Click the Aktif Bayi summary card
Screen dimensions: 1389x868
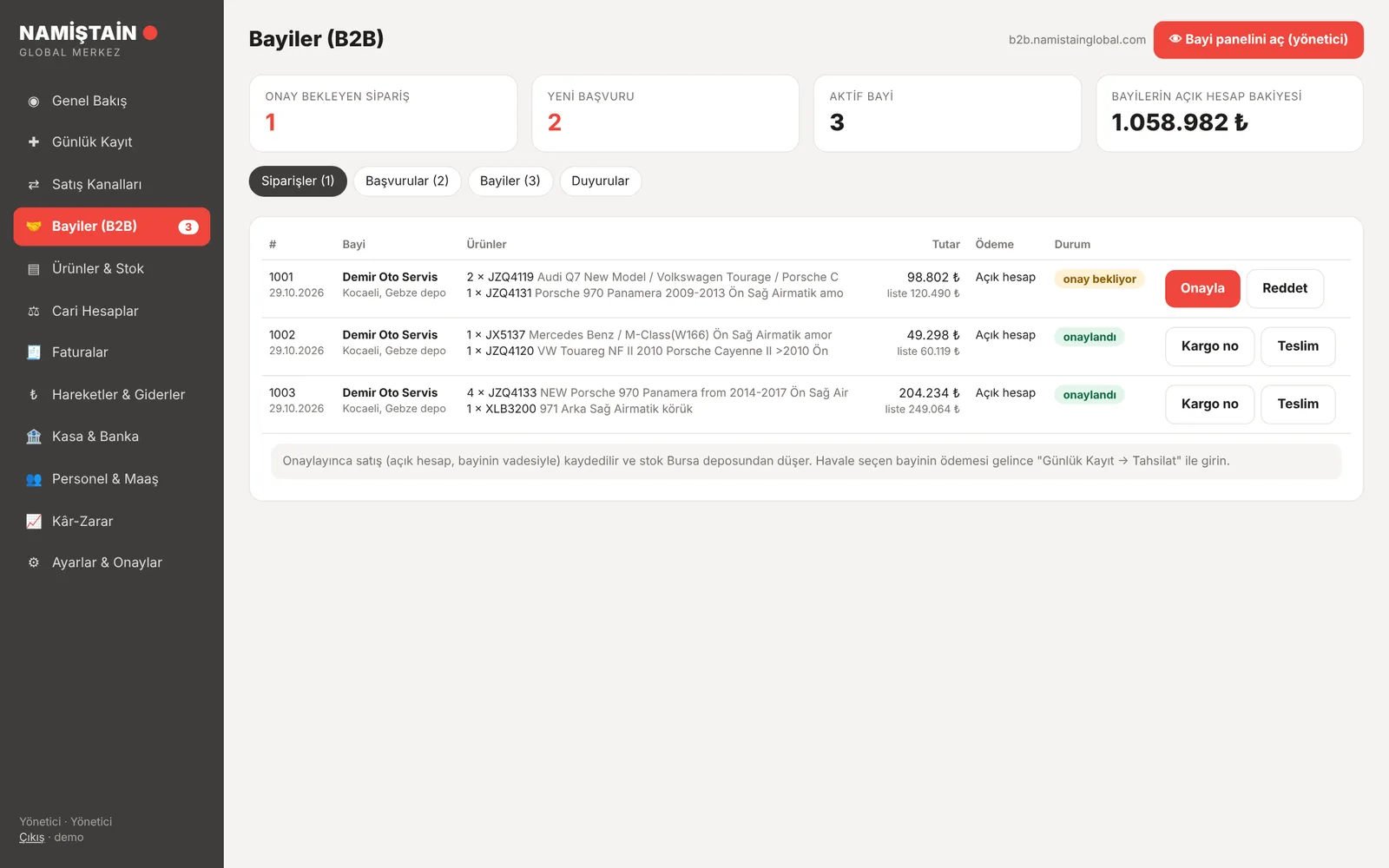click(947, 114)
